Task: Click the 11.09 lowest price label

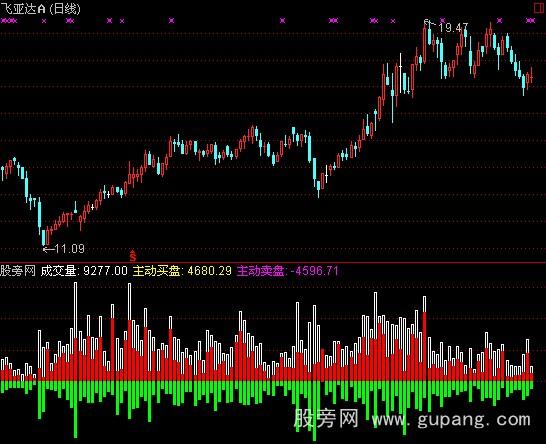Action: [70, 249]
